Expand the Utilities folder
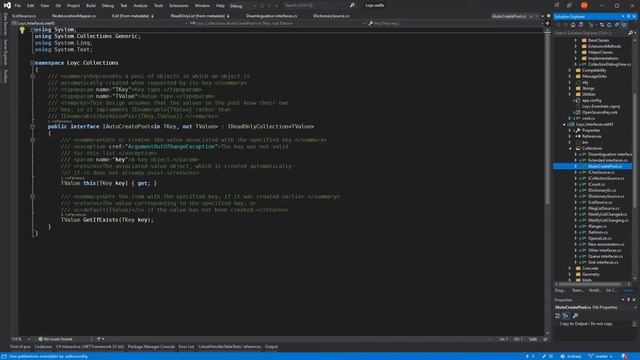The image size is (640, 360). click(570, 94)
